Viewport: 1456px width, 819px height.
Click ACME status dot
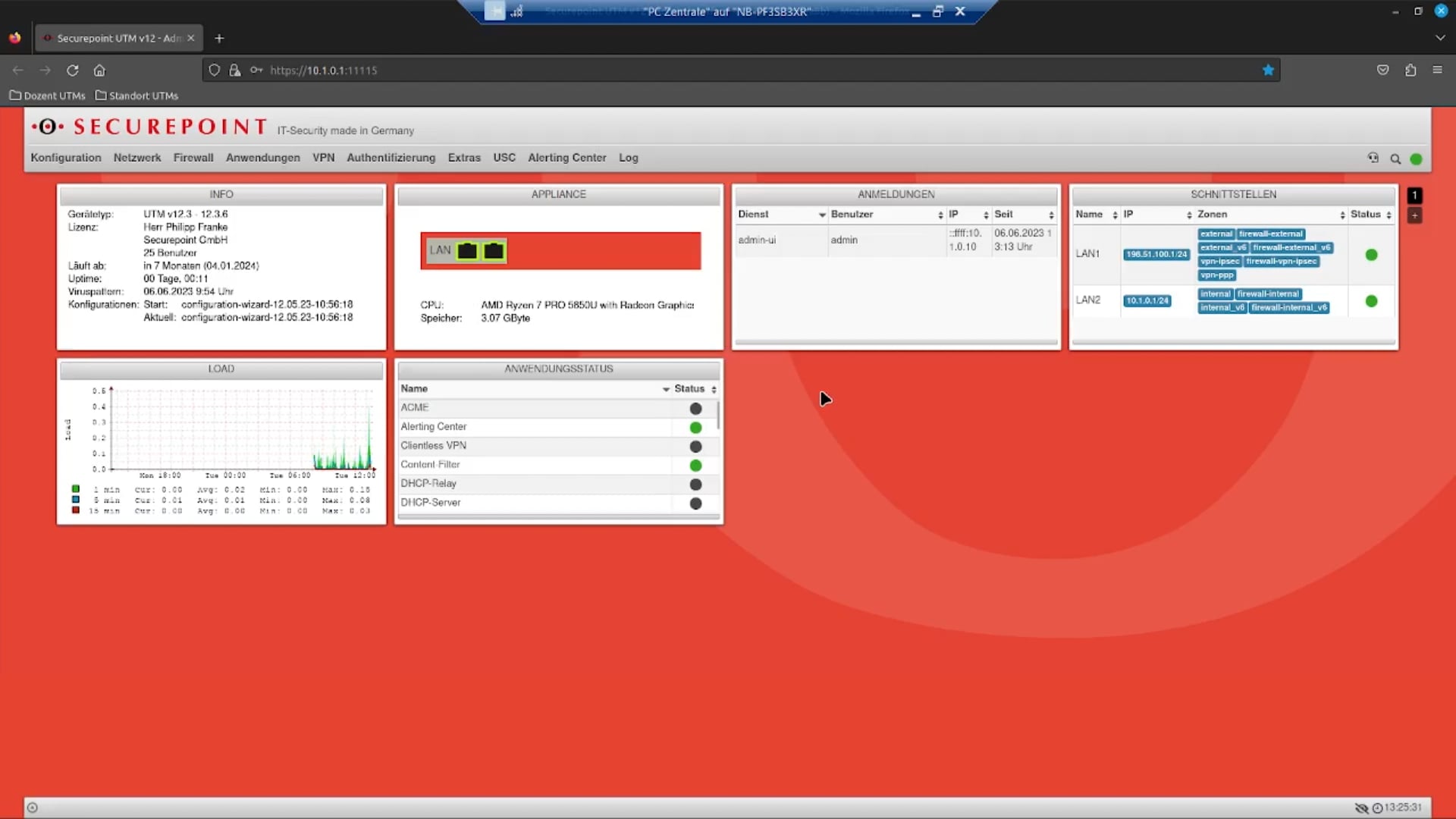click(x=695, y=409)
